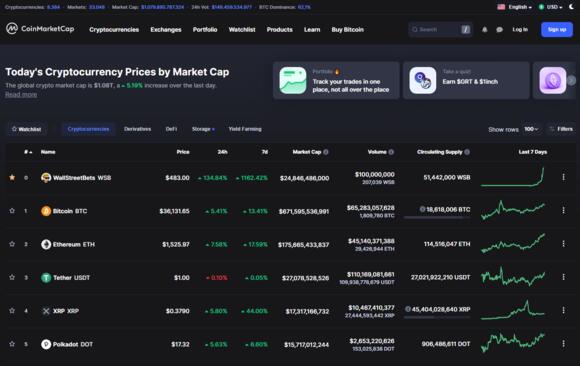Click the Tether coin icon
Screen dimensions: 580x366
[x=46, y=278]
